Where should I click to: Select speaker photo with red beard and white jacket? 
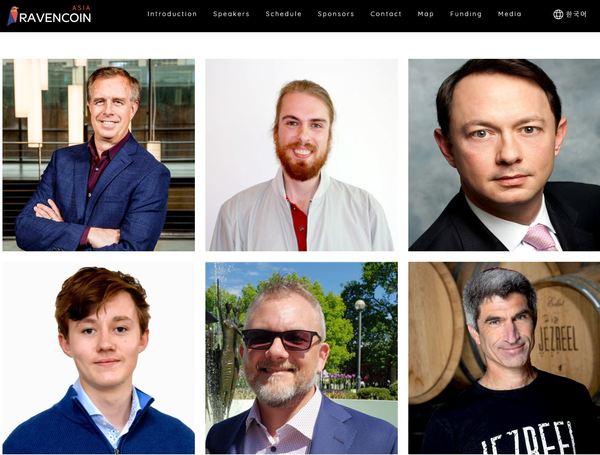(302, 155)
